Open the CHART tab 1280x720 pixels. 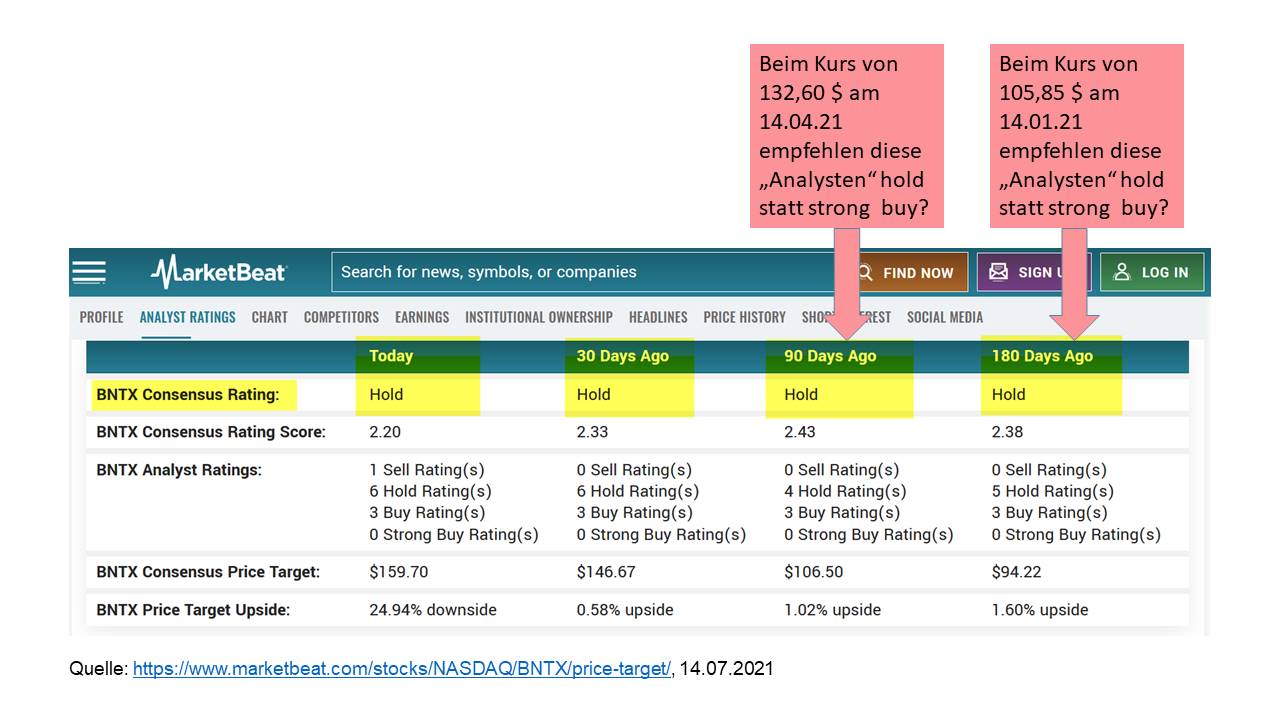point(270,317)
